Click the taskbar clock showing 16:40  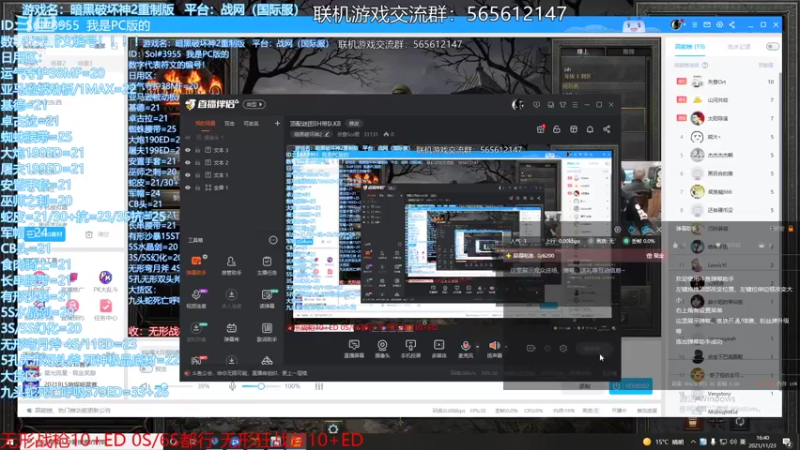point(763,441)
